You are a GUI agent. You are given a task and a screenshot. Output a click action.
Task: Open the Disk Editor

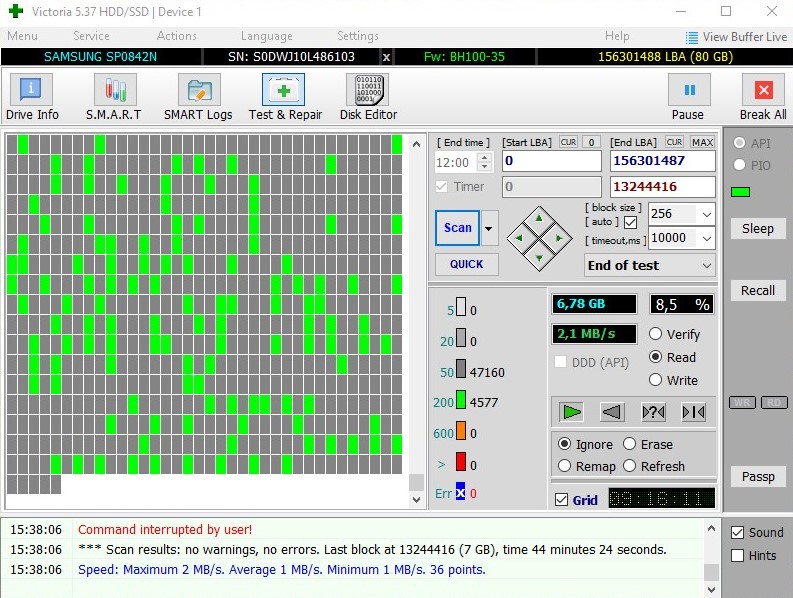pos(367,96)
